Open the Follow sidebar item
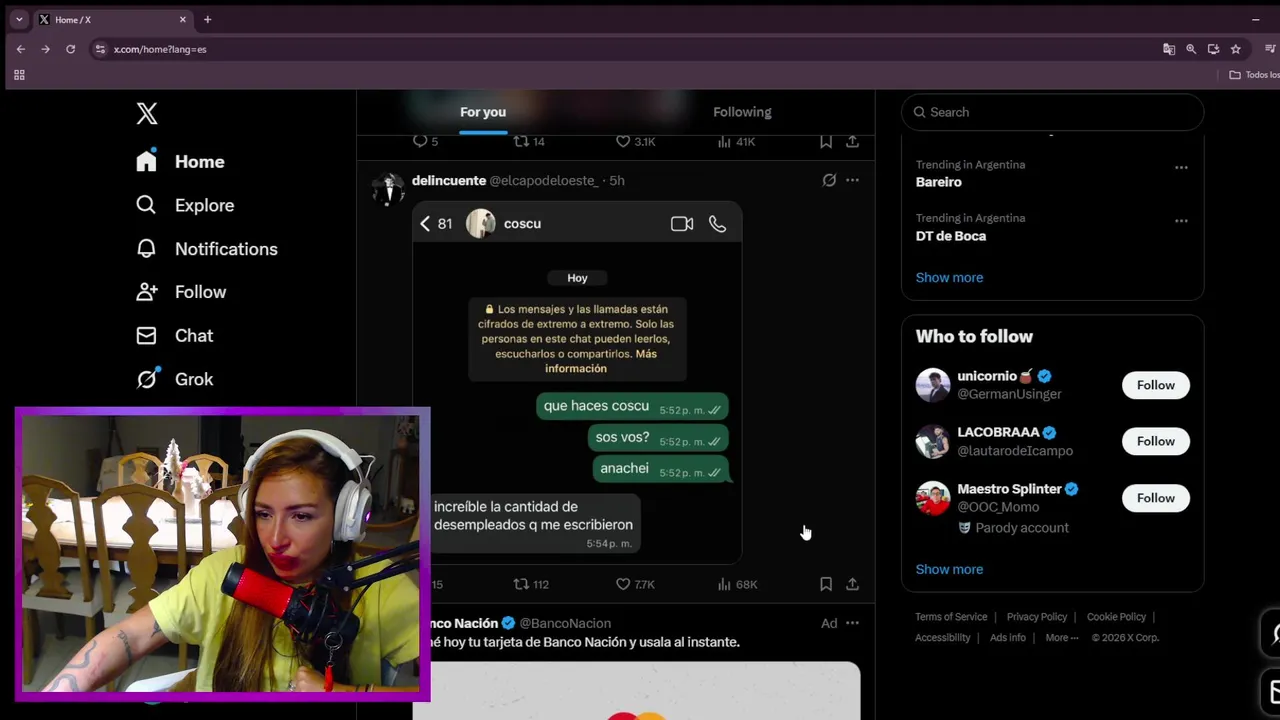Viewport: 1280px width, 720px height. 181,292
